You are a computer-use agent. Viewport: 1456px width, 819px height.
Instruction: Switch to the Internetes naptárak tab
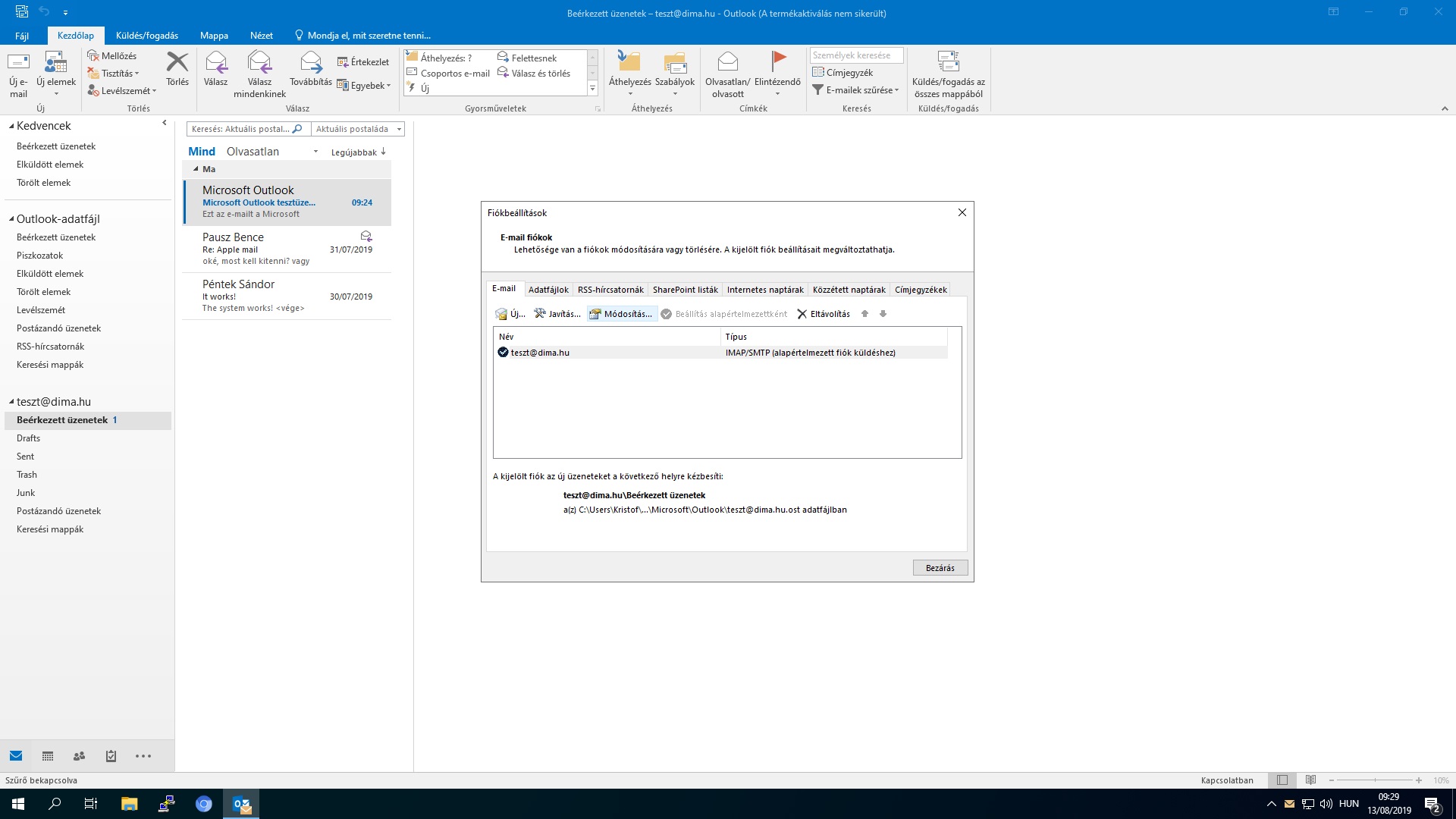(765, 290)
